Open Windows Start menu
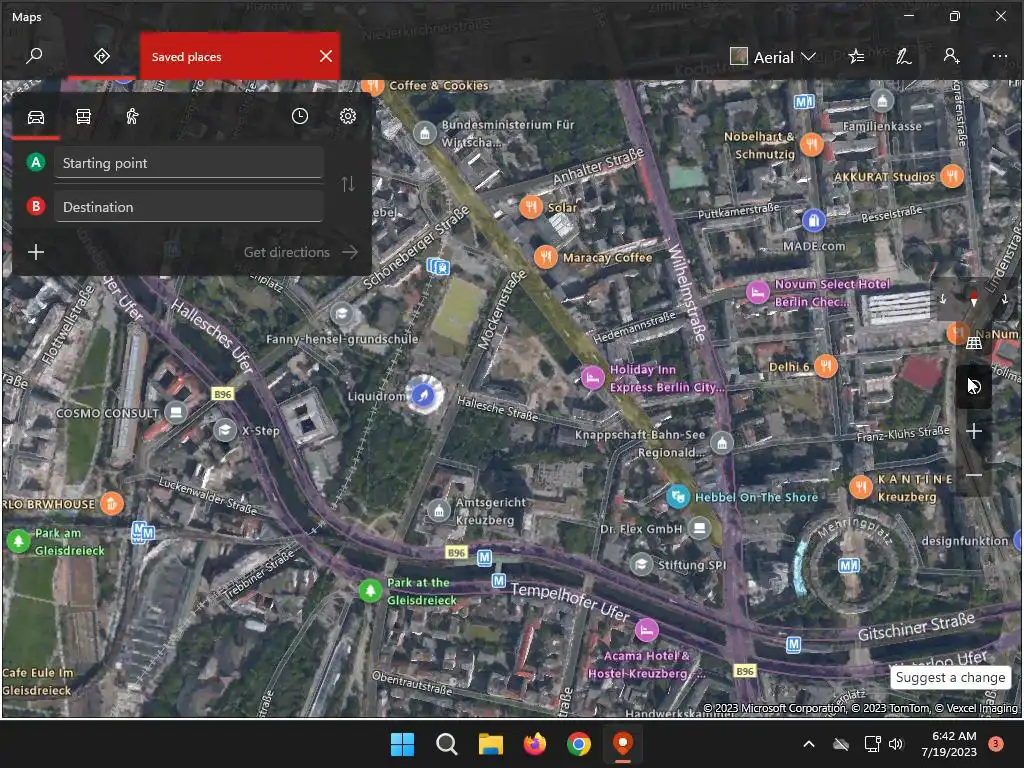Screen dimensions: 1024x768 (402, 744)
